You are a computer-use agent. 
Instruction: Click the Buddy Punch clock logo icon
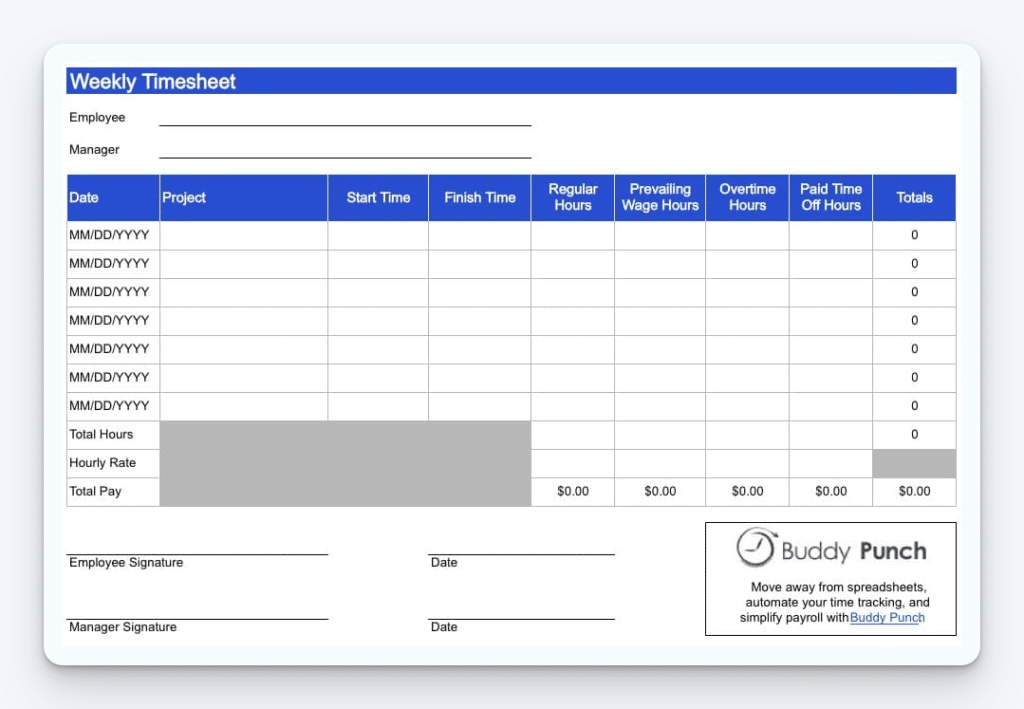point(757,549)
